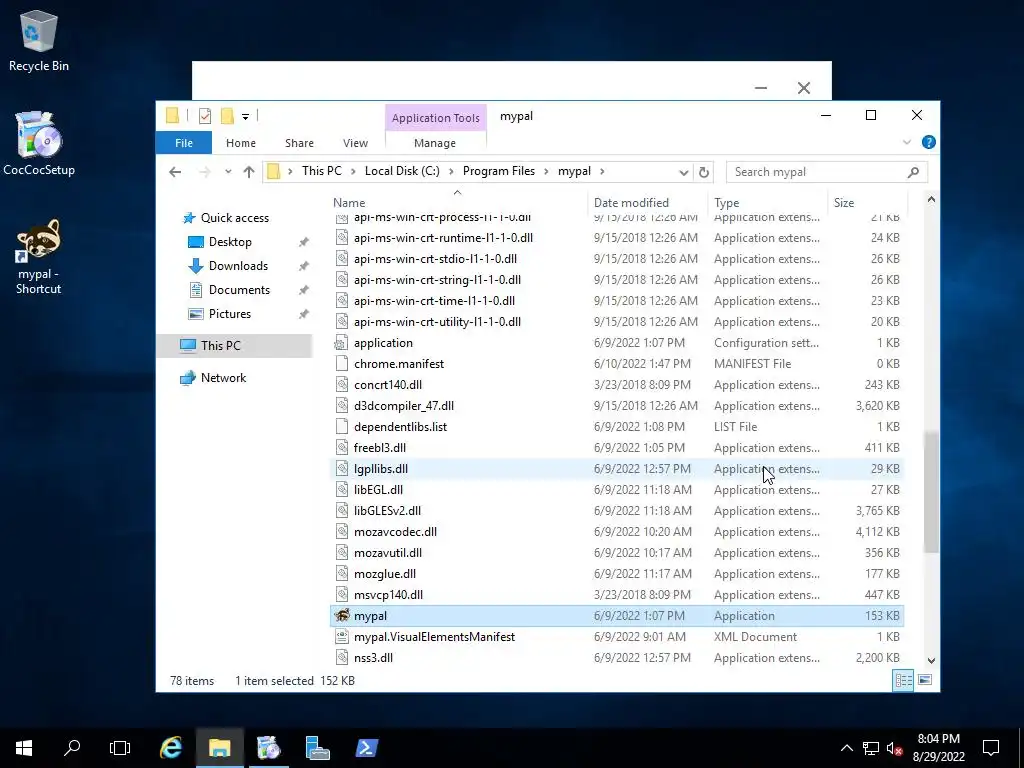This screenshot has height=768, width=1024.
Task: Select the application configuration settings file
Action: pyautogui.click(x=616, y=343)
